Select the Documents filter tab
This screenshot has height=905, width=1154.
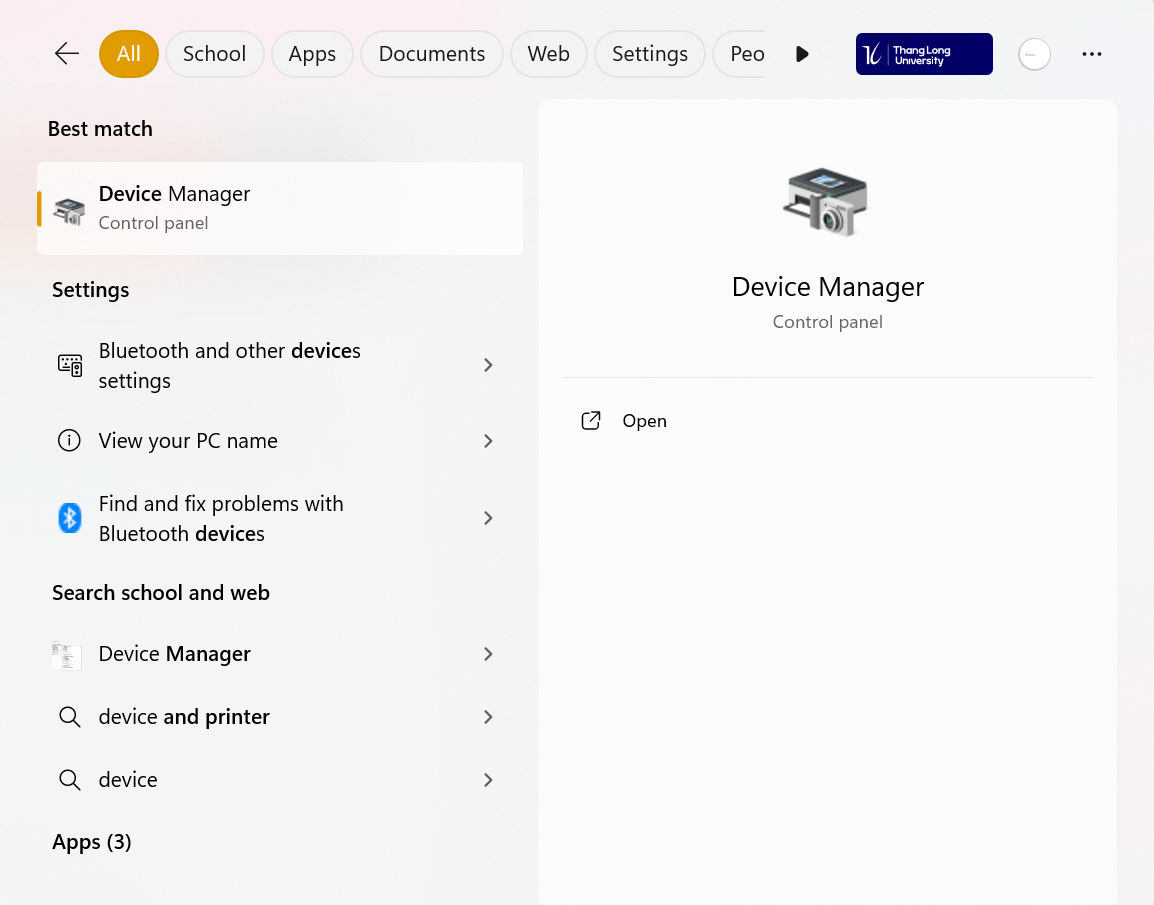click(431, 54)
